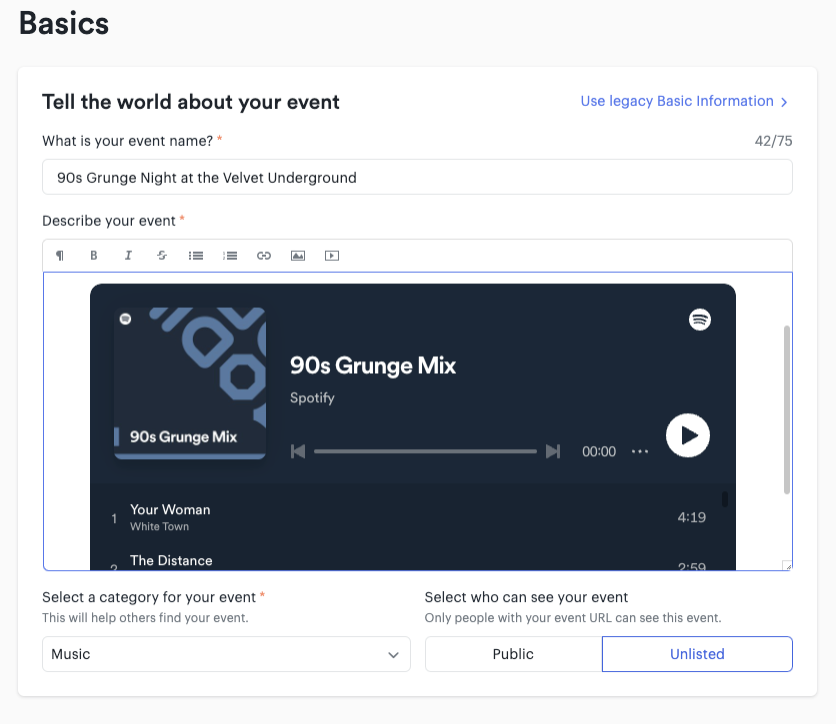Insert a numbered list in the description
The height and width of the screenshot is (724, 836).
(230, 256)
